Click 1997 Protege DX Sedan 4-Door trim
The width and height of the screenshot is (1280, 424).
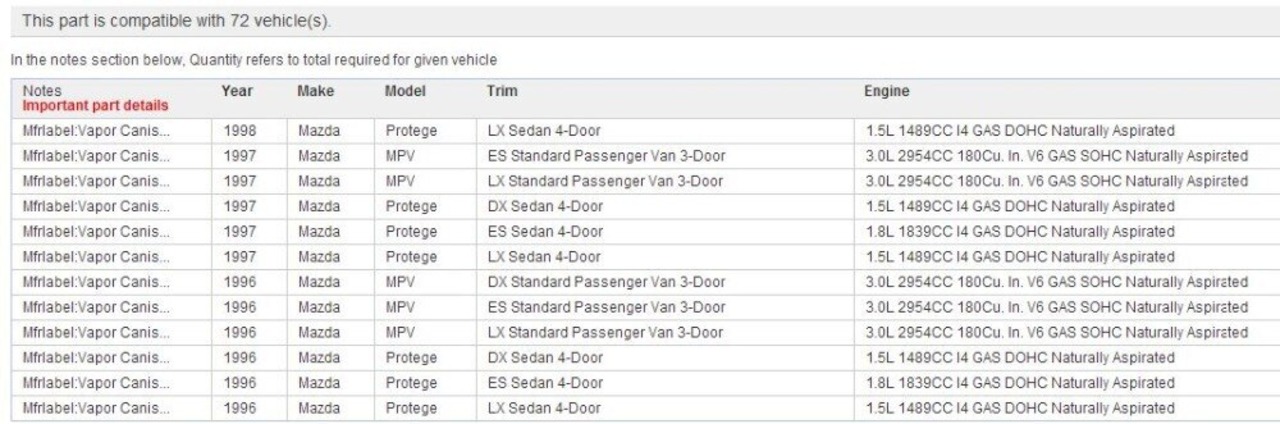[x=545, y=206]
